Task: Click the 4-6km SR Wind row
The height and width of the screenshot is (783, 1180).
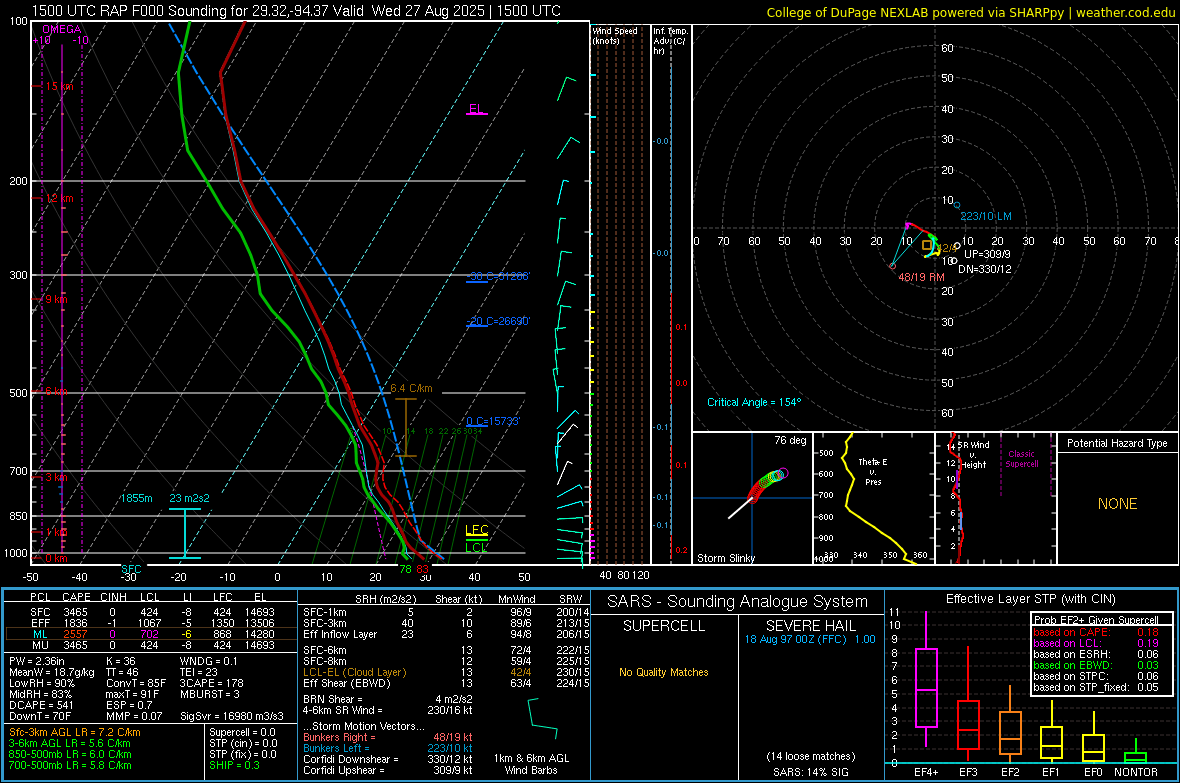Action: (x=388, y=710)
